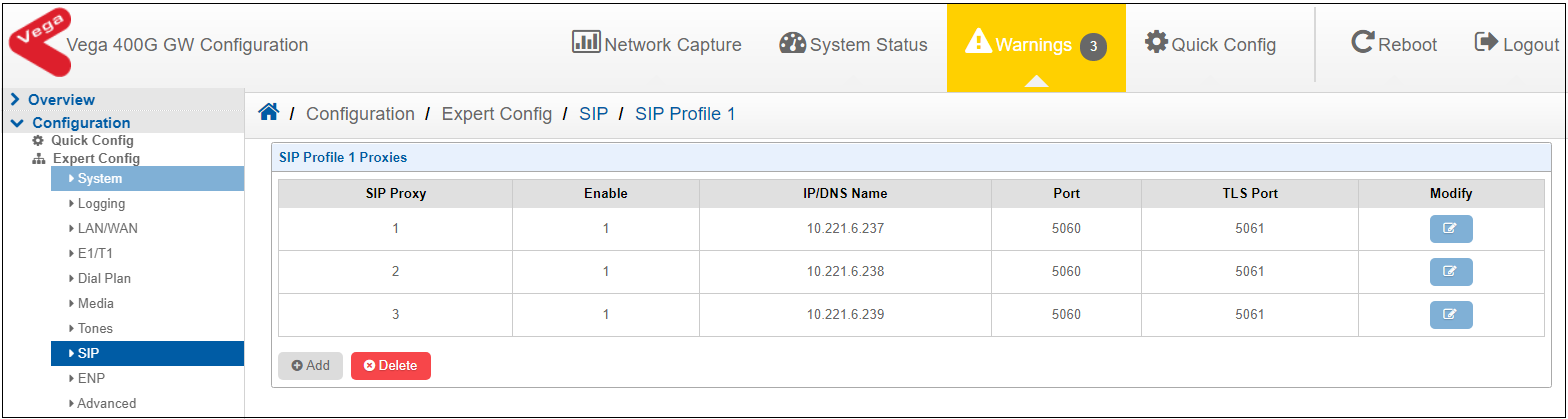Viewport: 1568px width, 419px height.
Task: Click the Warnings triangle icon
Action: point(978,43)
